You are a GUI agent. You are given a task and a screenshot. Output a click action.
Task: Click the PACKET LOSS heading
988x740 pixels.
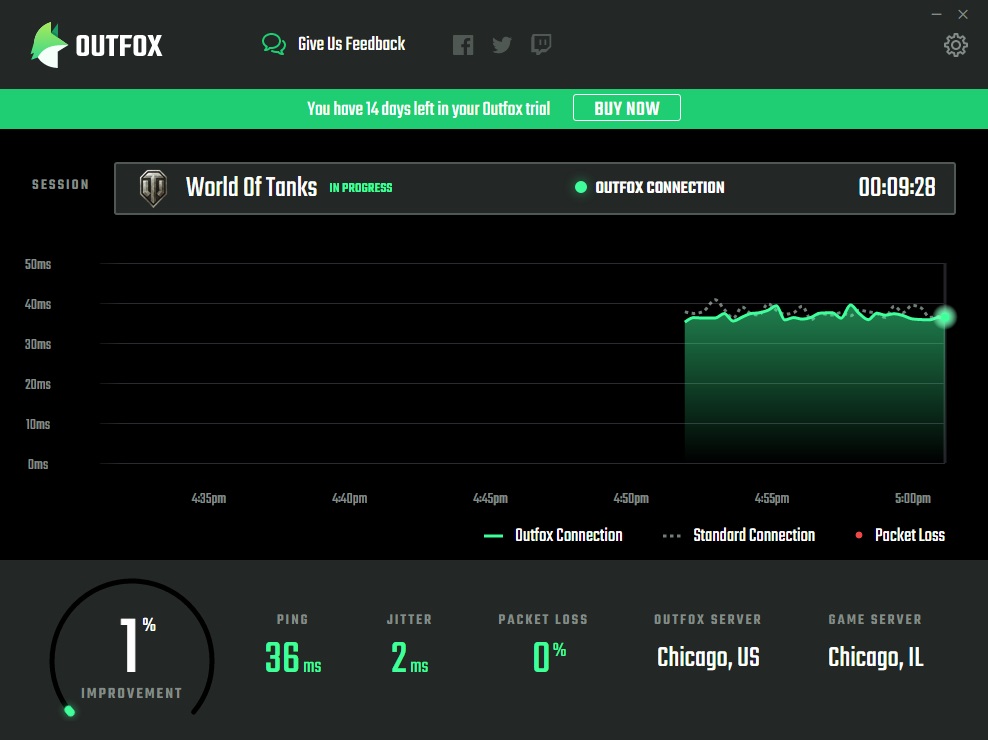[x=543, y=619]
